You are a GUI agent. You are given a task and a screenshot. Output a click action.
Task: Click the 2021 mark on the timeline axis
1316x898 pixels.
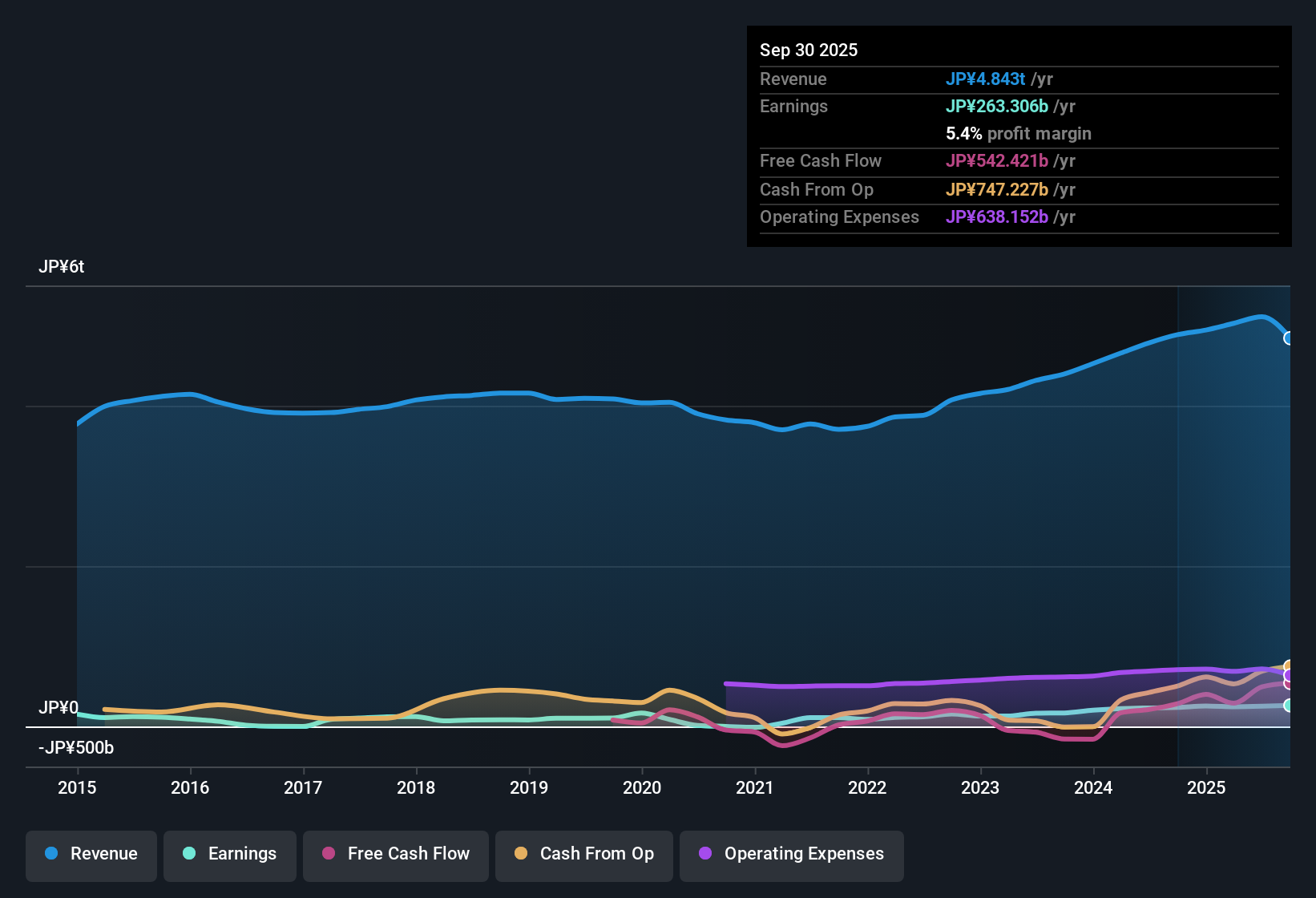pos(754,788)
